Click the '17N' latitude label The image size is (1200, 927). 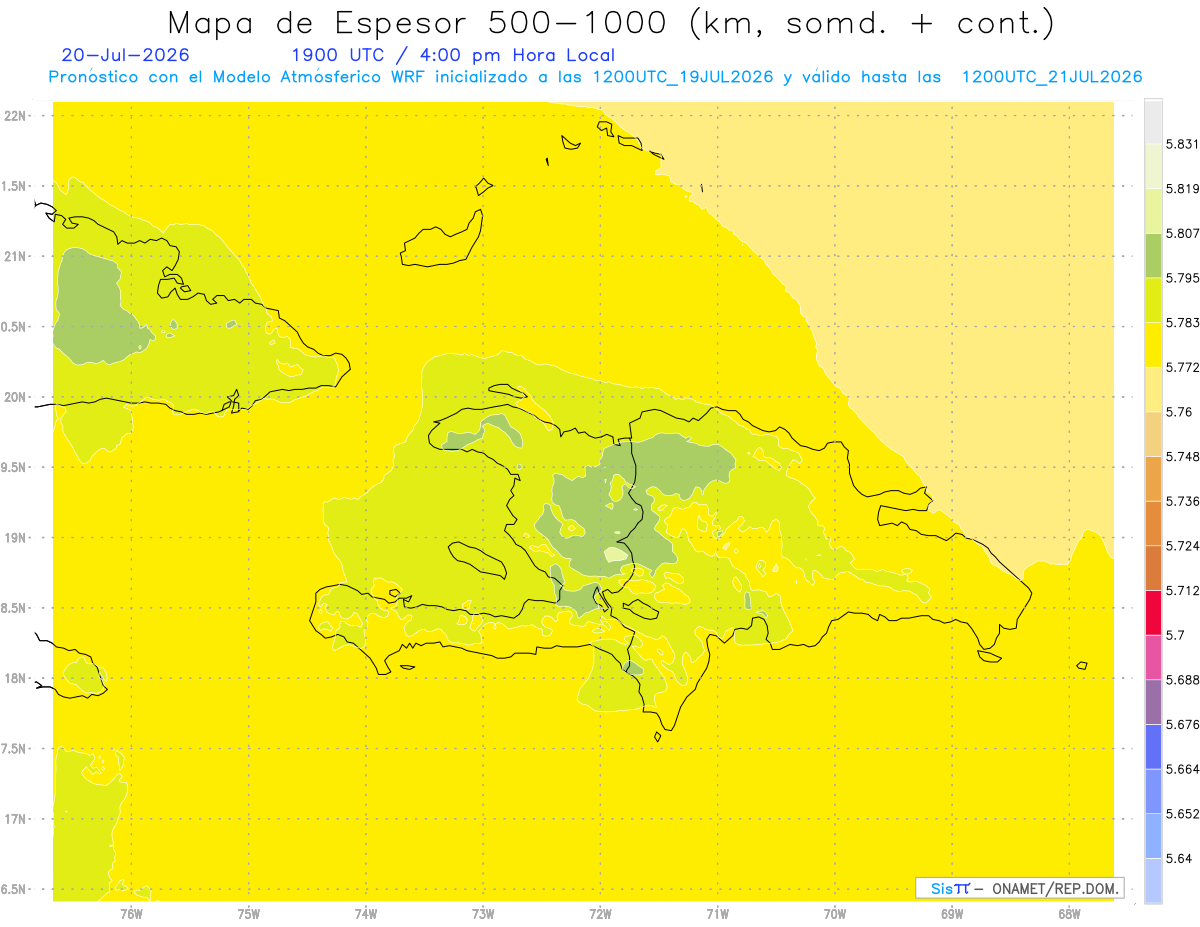coord(15,819)
